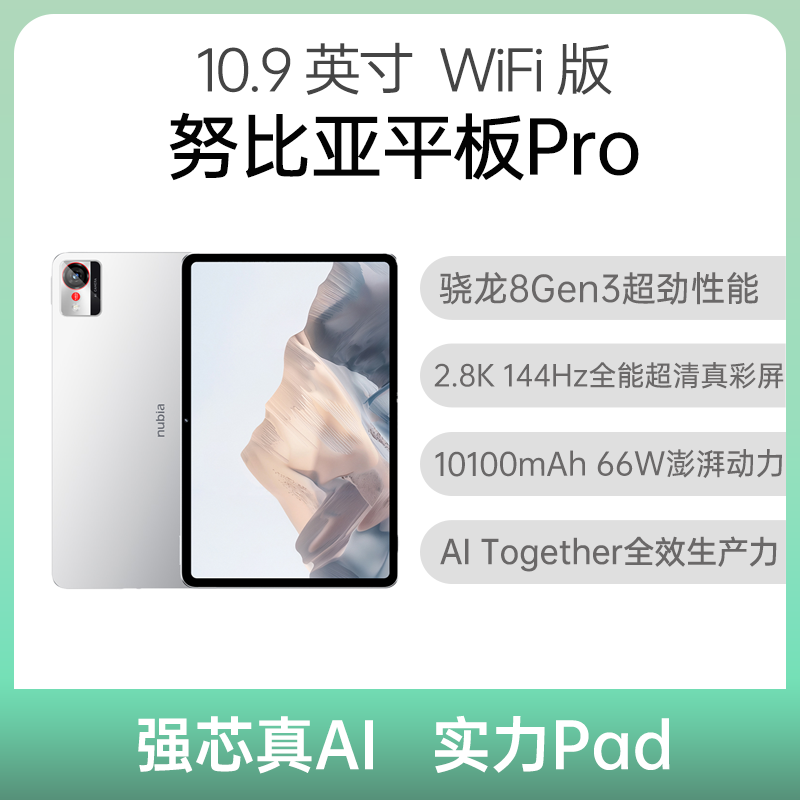
Task: Click the 骁龙8Gen3超劲性能 feature pill
Action: (x=603, y=288)
